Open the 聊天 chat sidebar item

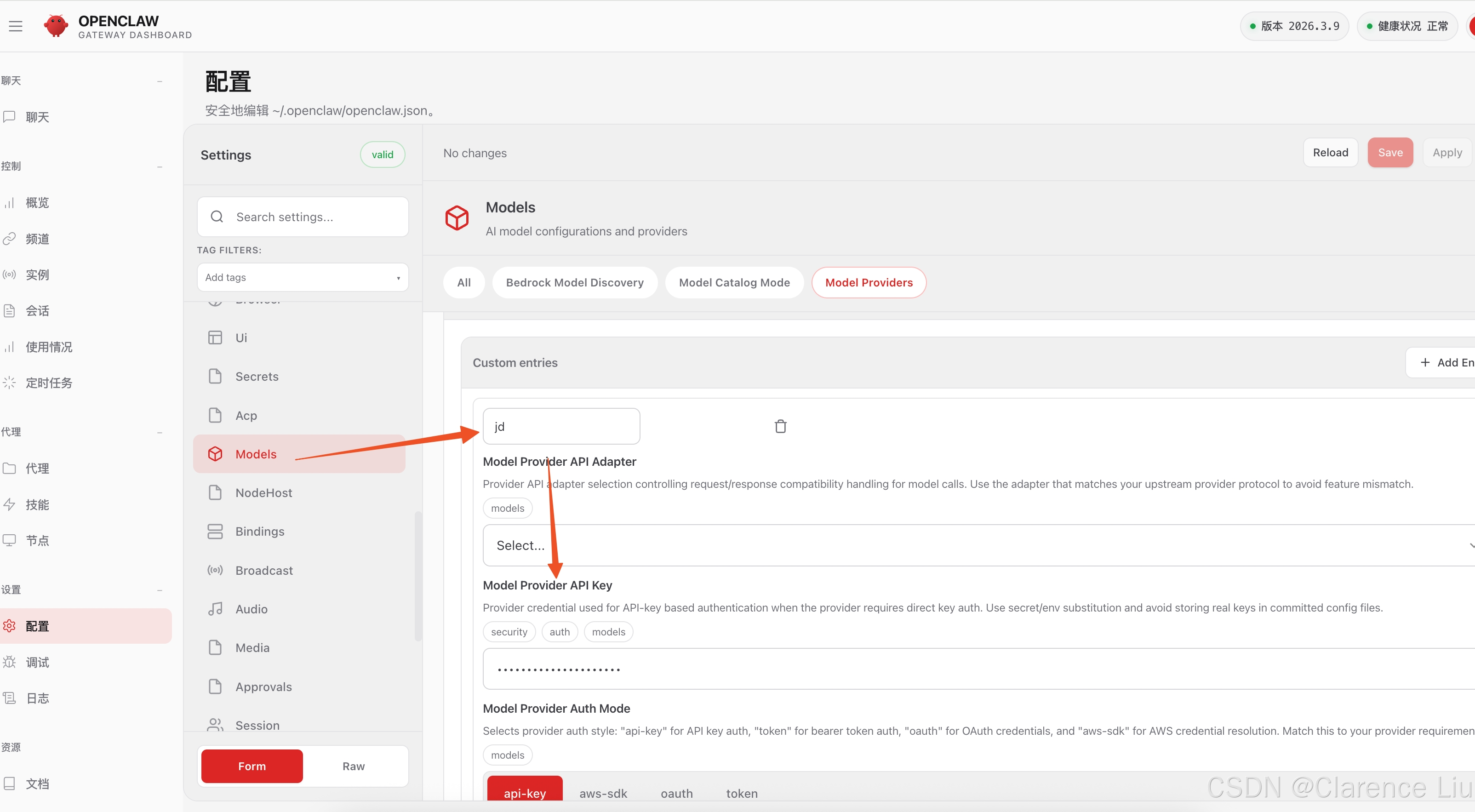(37, 117)
